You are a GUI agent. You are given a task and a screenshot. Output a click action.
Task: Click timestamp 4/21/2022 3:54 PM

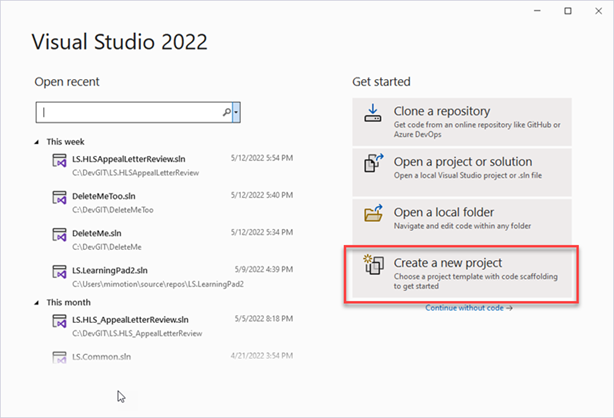tap(262, 356)
